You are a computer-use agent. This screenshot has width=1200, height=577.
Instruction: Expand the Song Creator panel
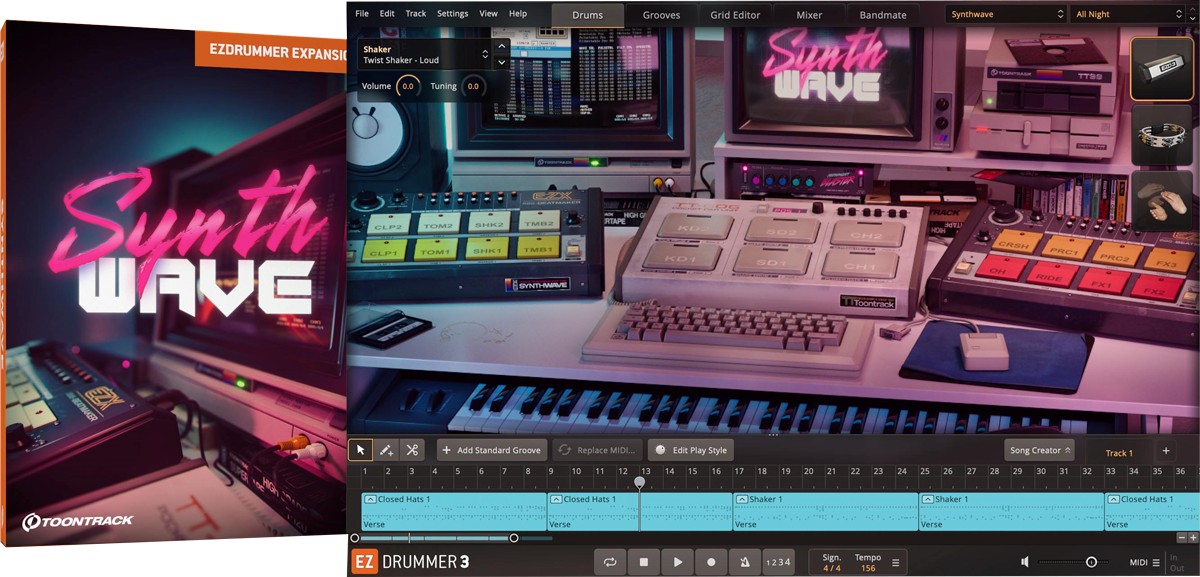(1039, 450)
